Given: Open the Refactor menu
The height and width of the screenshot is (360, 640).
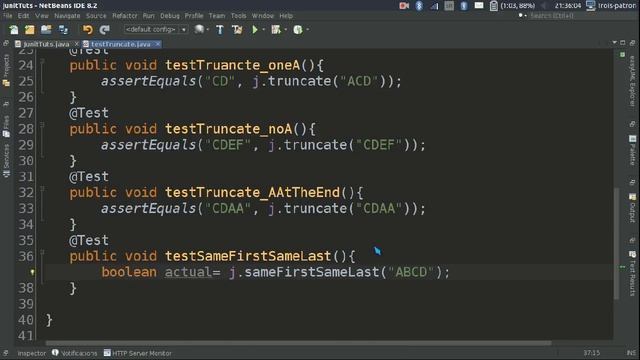Looking at the screenshot, I should (x=125, y=16).
